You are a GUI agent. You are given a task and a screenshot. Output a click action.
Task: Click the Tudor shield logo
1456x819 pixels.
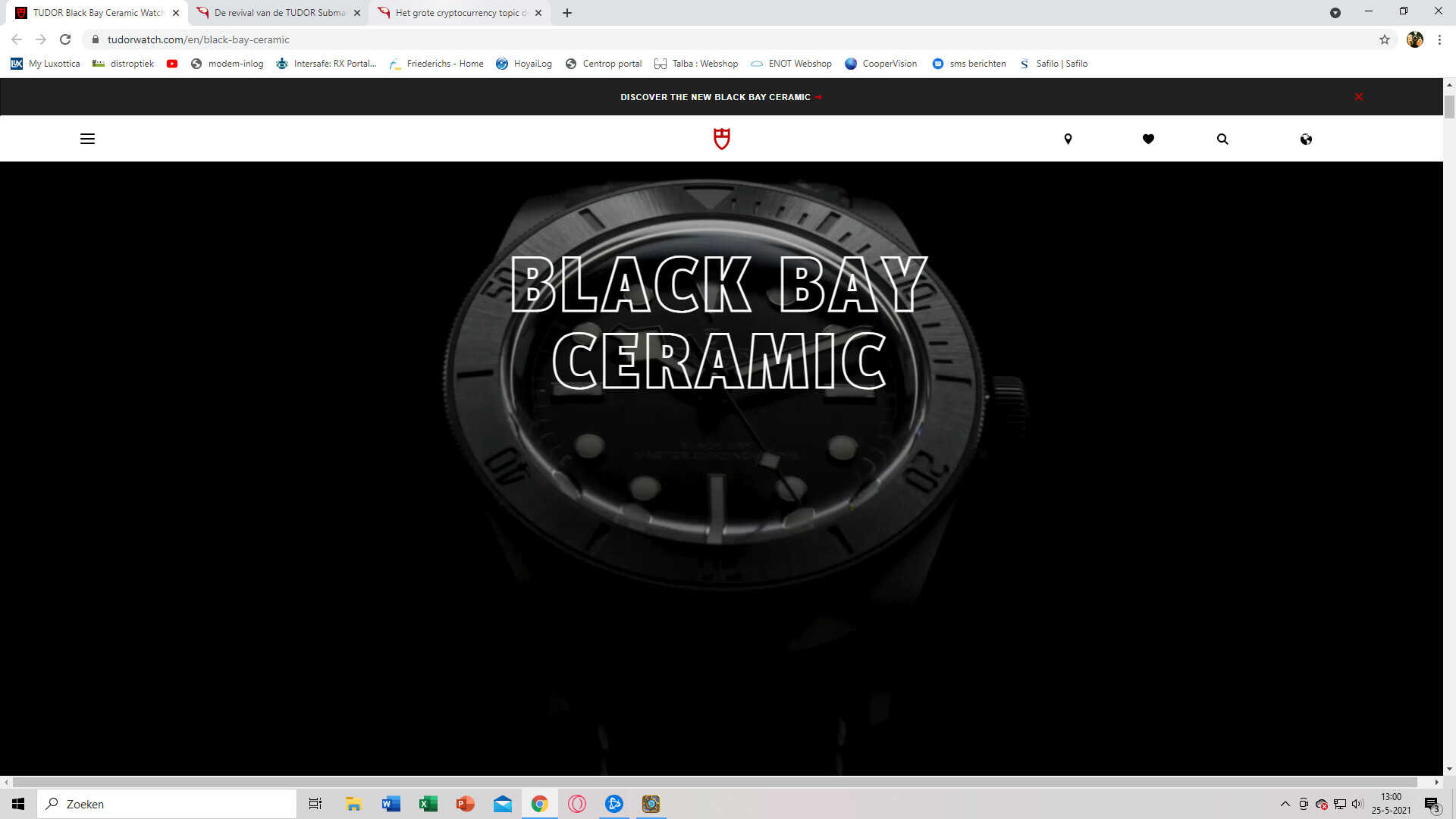[x=722, y=139]
